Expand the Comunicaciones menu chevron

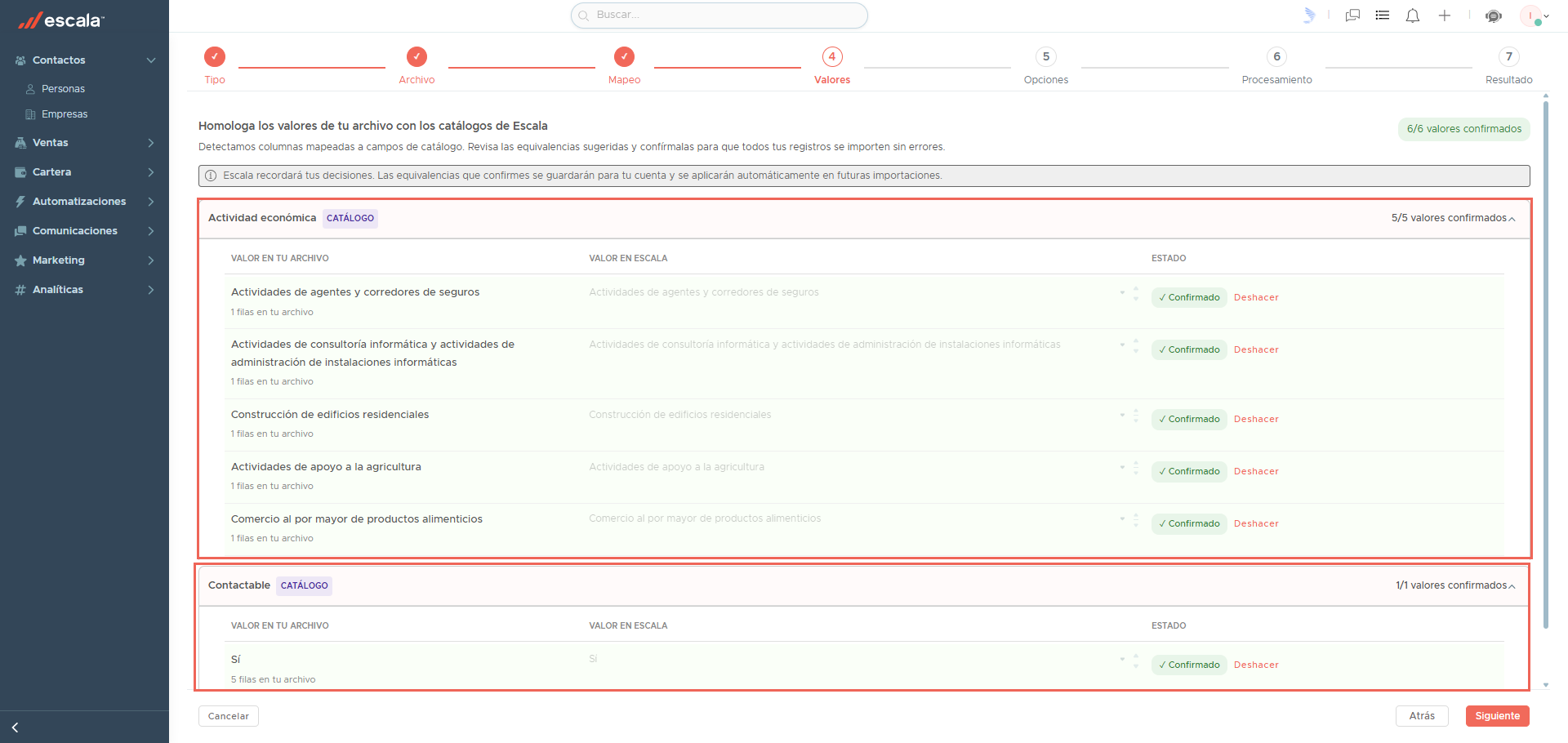(151, 231)
